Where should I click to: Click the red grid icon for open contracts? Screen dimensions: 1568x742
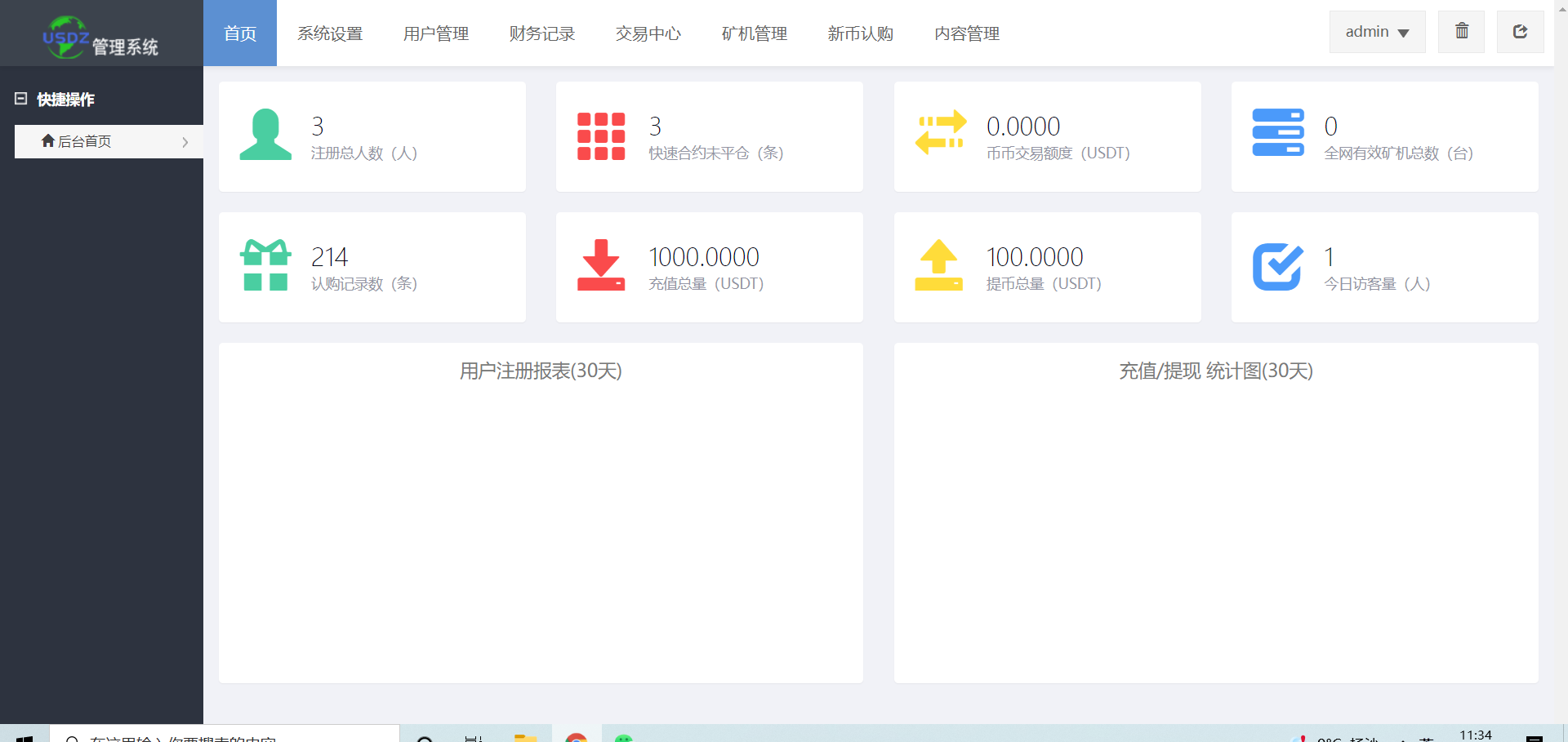[x=601, y=136]
